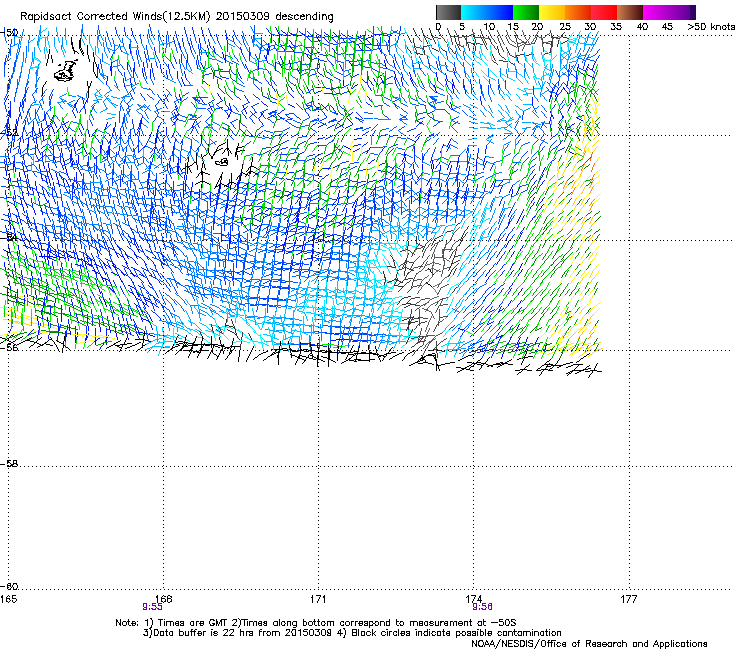Select the green 15-20 knots legend segment

coord(526,12)
